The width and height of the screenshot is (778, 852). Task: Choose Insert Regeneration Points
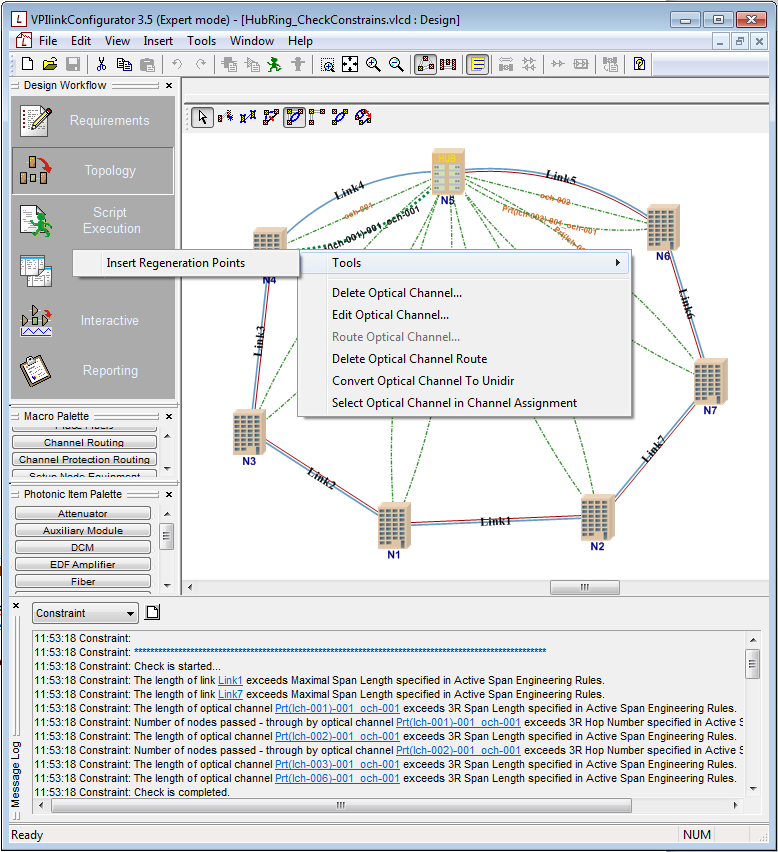(x=186, y=263)
